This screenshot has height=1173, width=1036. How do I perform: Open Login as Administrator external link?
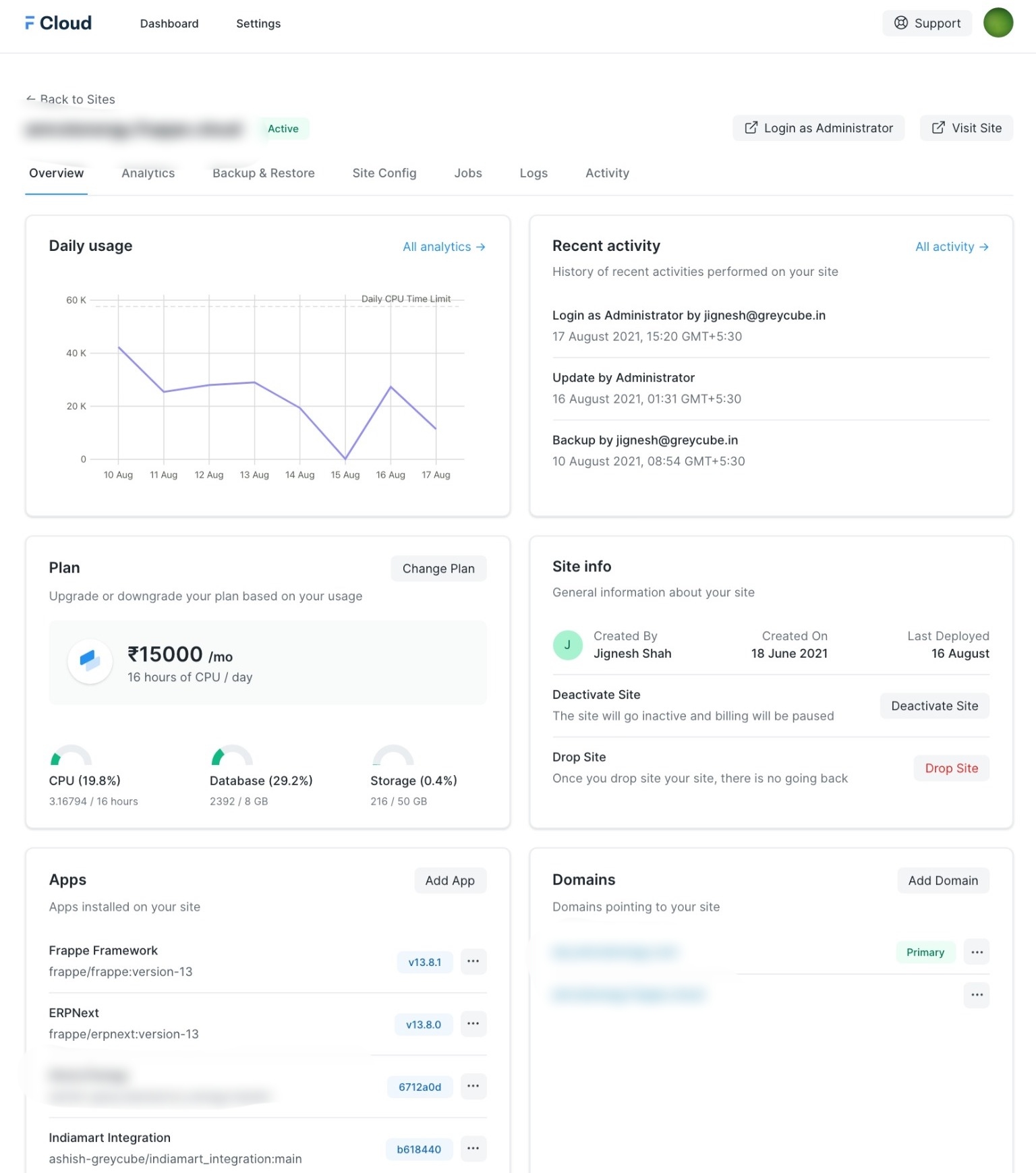pos(817,128)
